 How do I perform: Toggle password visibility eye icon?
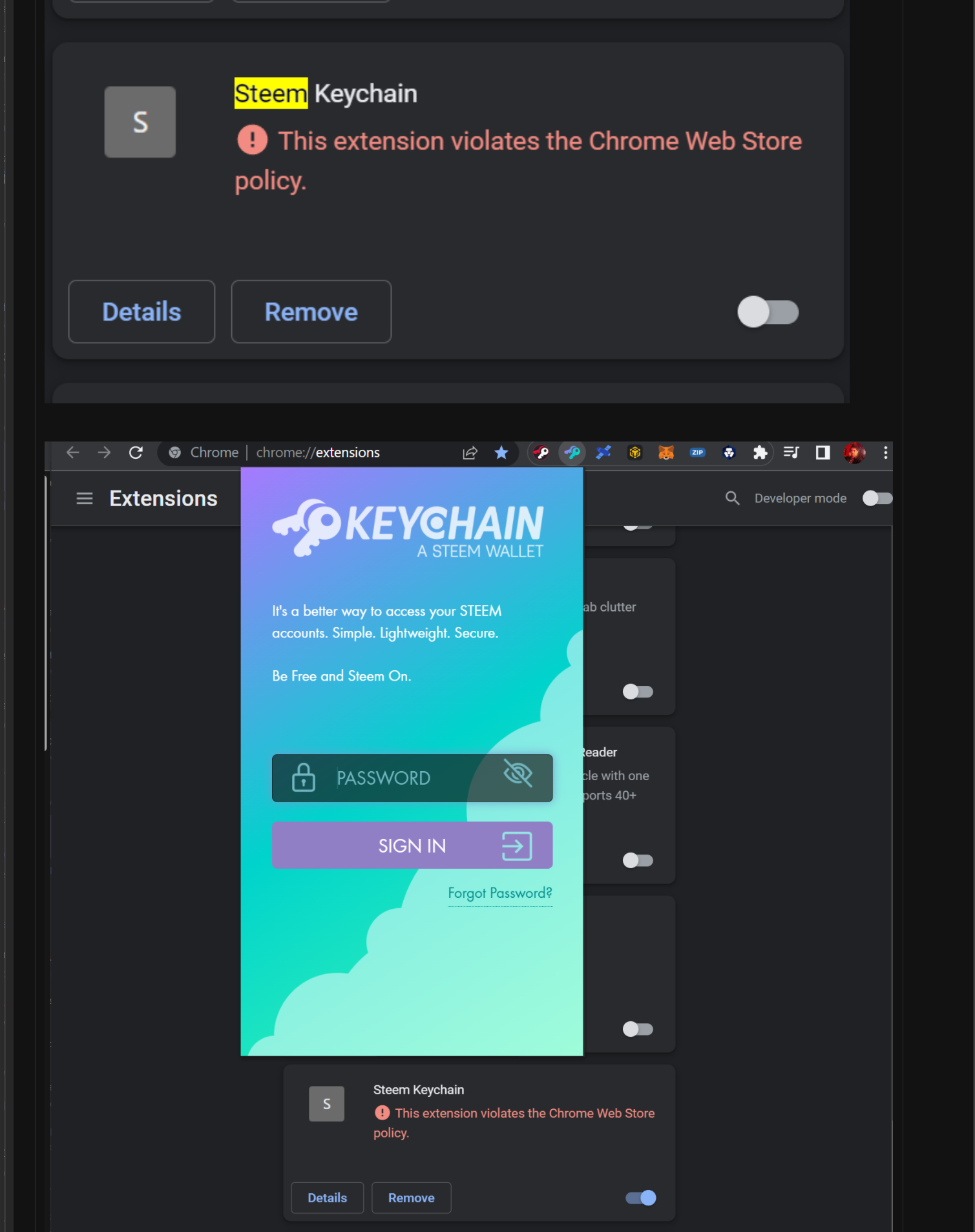(x=518, y=773)
